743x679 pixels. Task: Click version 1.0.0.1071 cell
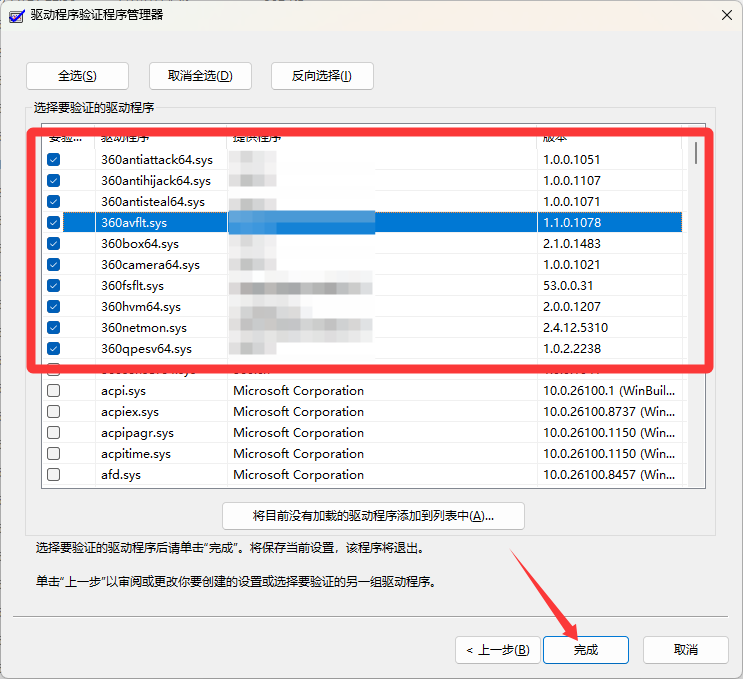571,202
